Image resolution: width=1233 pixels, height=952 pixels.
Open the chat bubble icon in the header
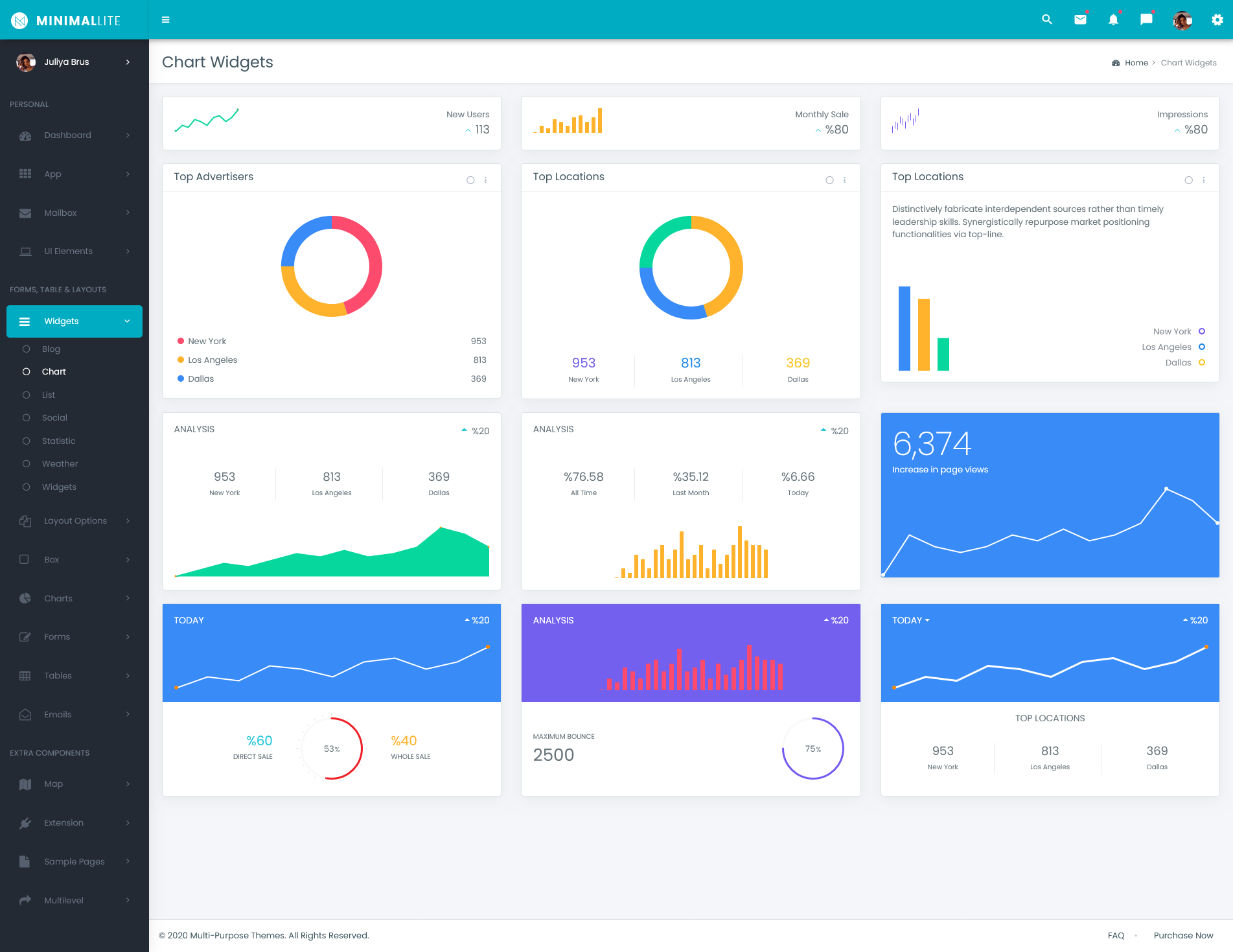[1146, 19]
